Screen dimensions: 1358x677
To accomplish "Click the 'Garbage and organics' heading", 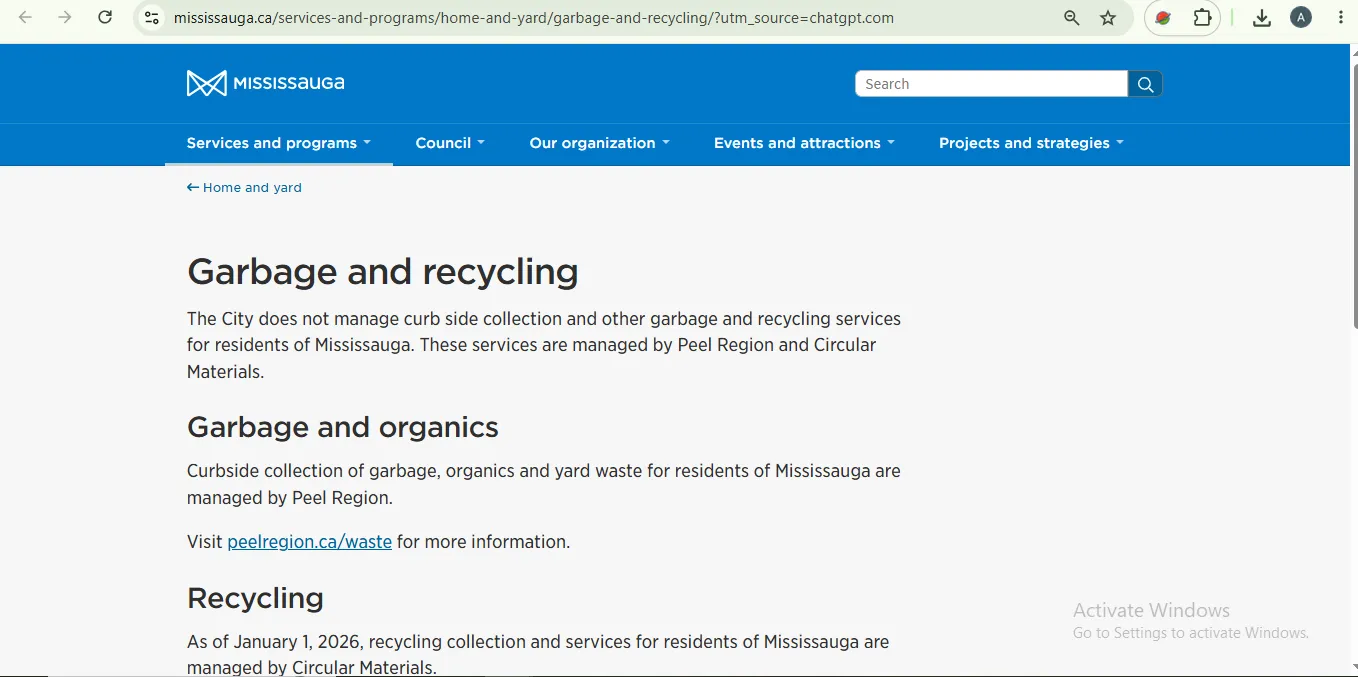I will 343,427.
